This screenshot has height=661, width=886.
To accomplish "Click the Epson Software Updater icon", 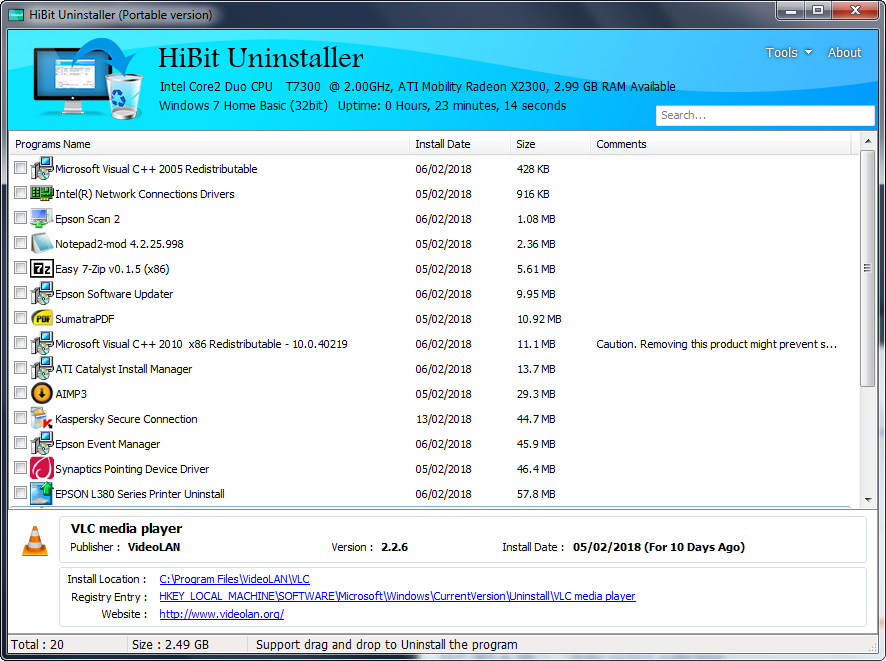I will (x=42, y=293).
